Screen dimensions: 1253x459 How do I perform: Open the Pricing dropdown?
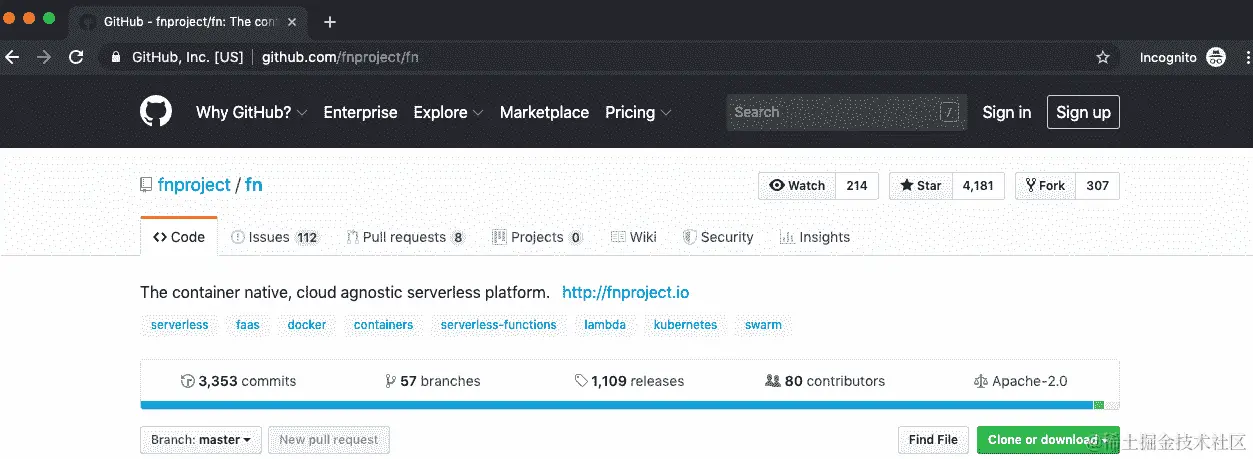point(638,112)
